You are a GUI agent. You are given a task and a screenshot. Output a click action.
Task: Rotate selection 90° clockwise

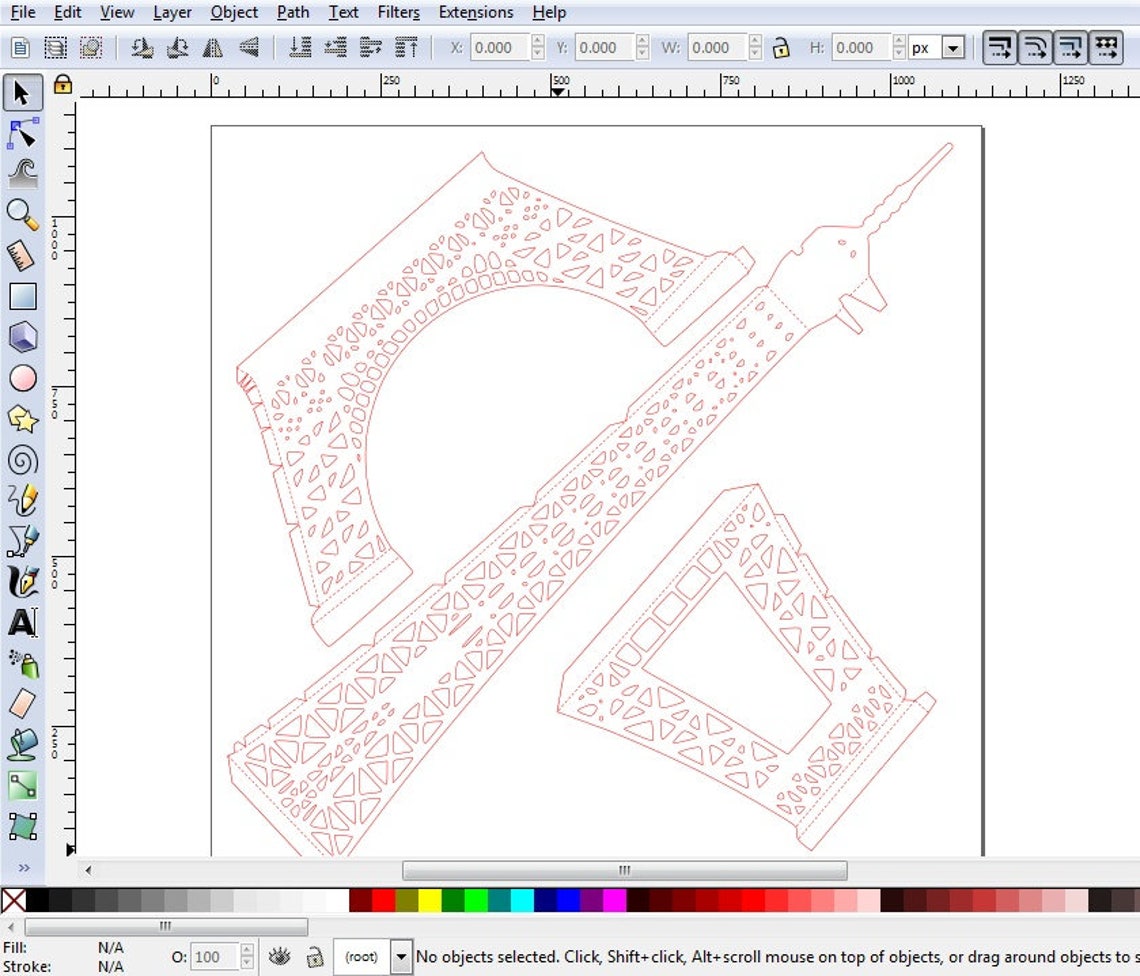pos(177,48)
